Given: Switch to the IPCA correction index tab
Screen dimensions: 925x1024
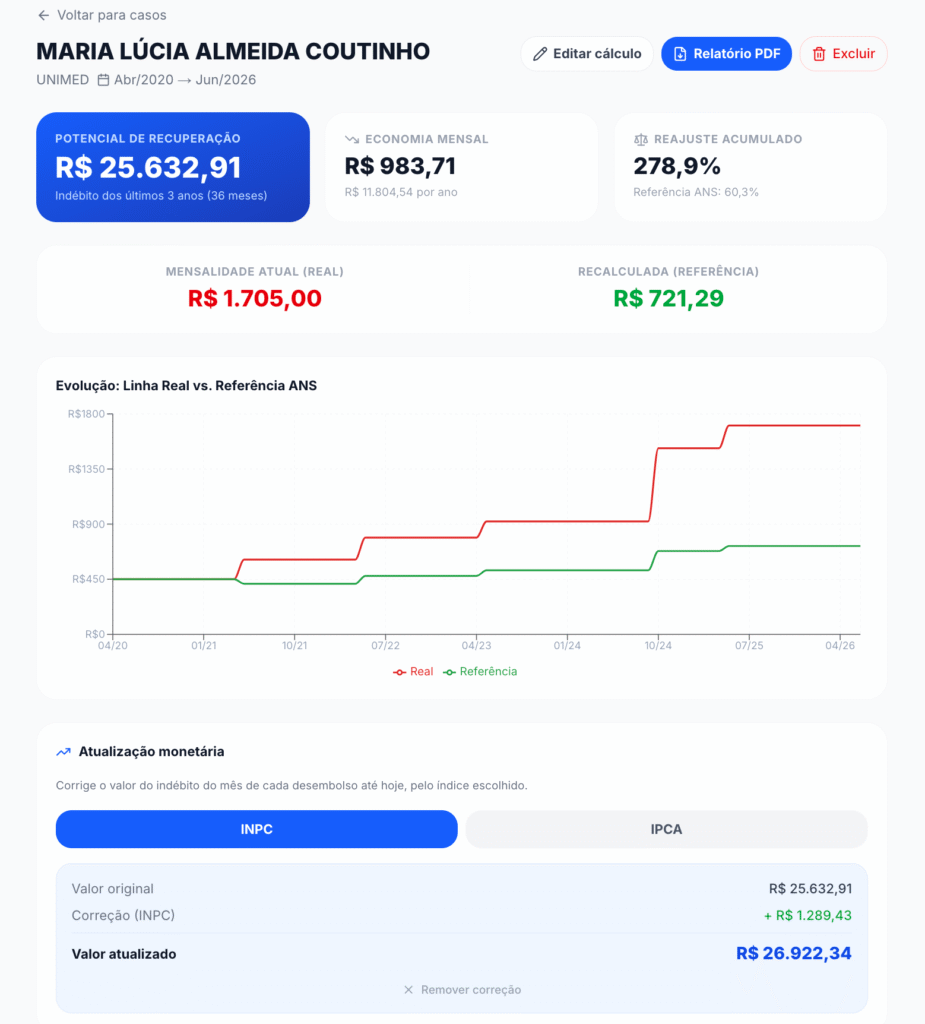Looking at the screenshot, I should (666, 829).
